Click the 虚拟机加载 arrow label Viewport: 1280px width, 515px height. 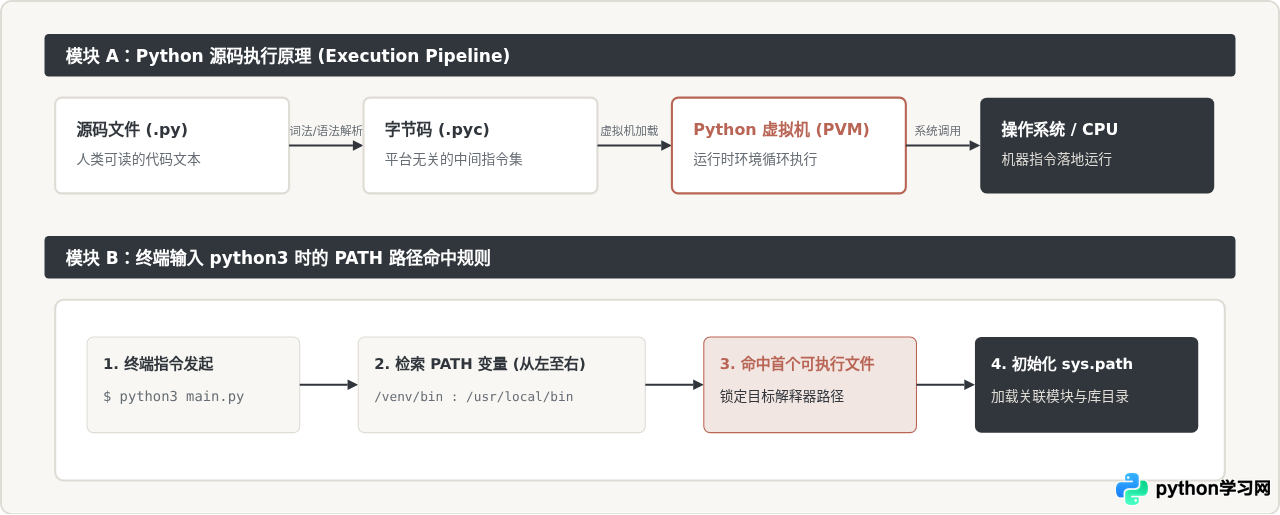click(x=629, y=131)
